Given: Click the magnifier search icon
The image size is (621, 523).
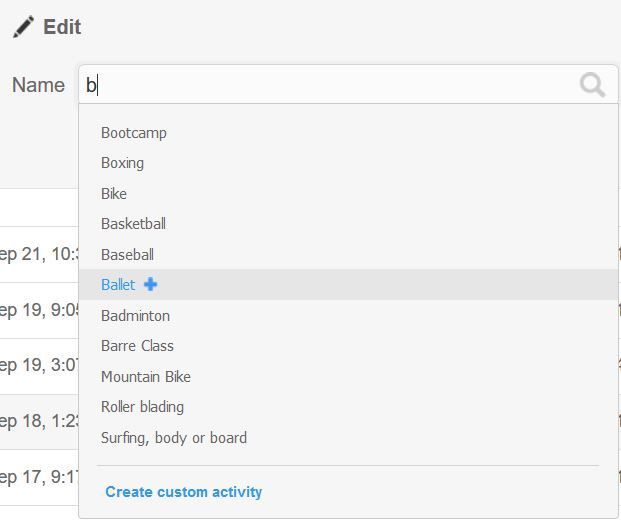Looking at the screenshot, I should (x=592, y=85).
